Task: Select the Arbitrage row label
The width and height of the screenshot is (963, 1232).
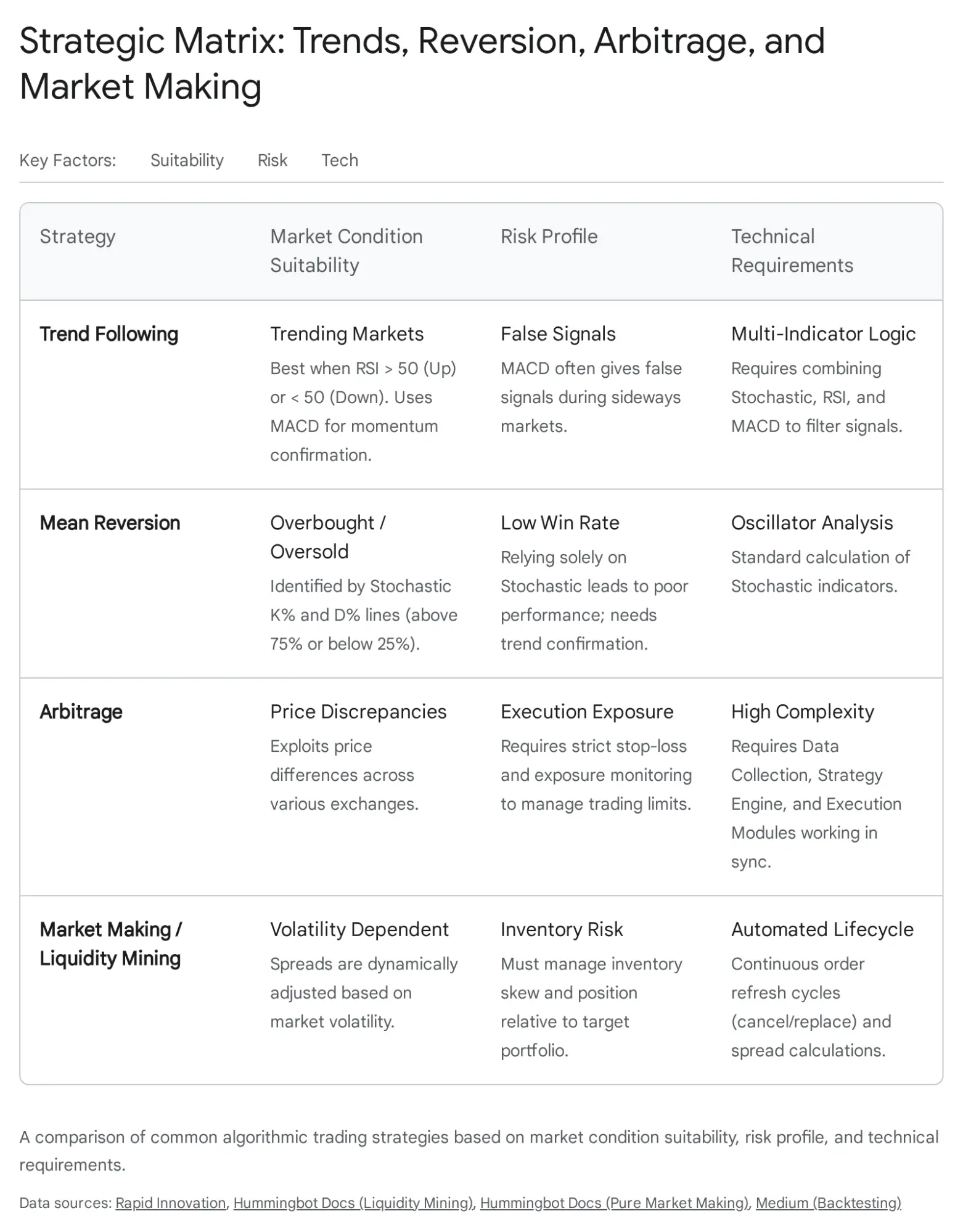Action: (81, 712)
